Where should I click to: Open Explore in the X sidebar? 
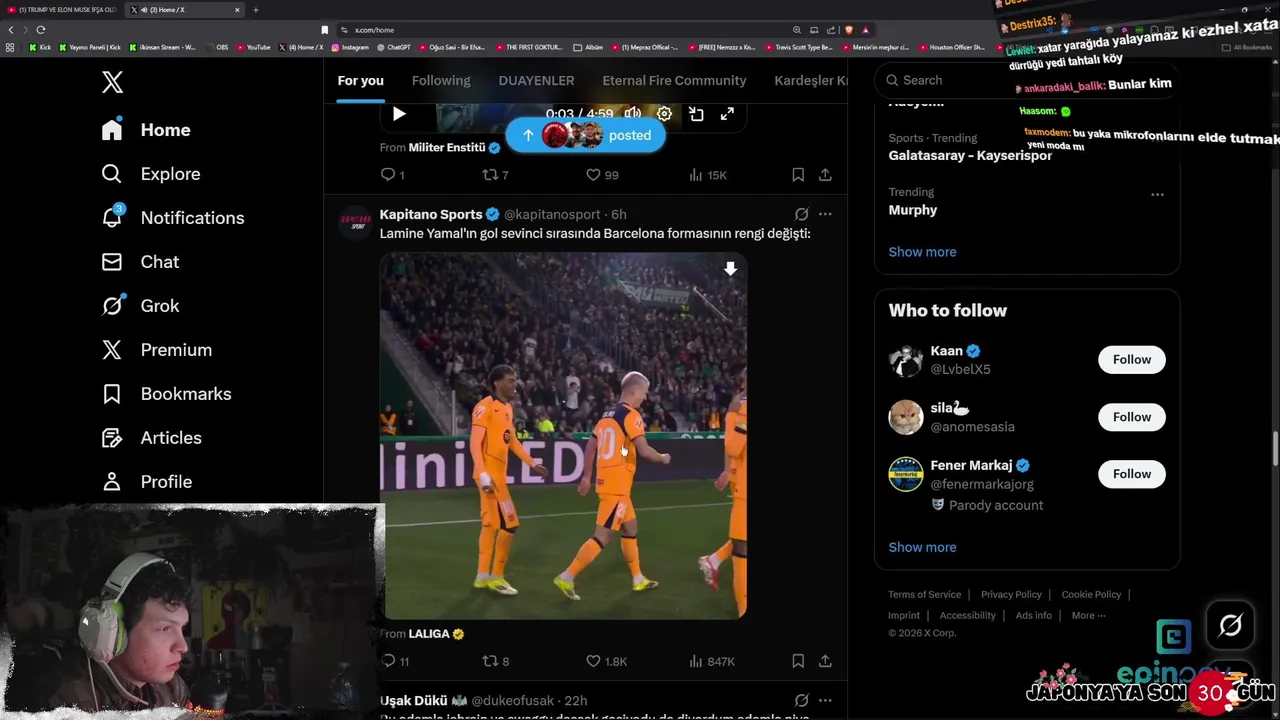click(x=151, y=174)
